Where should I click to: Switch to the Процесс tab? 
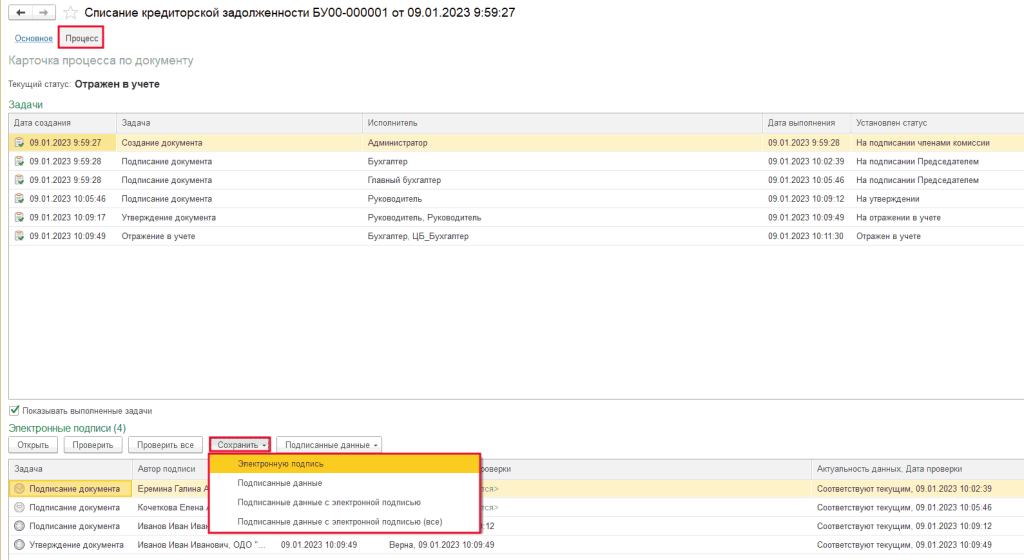tap(82, 39)
